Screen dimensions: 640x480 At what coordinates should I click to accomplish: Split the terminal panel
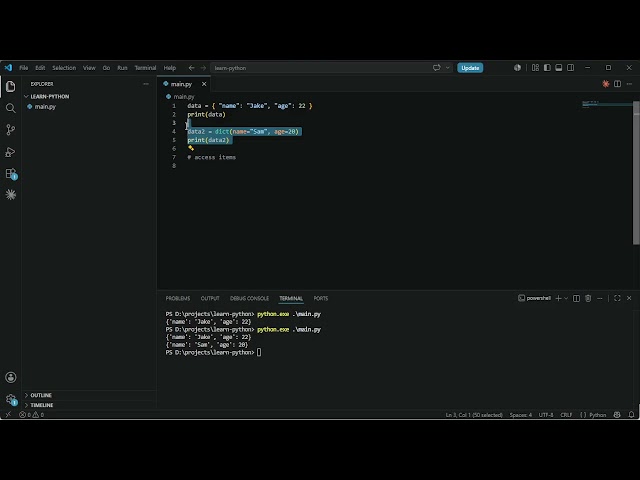(x=576, y=298)
